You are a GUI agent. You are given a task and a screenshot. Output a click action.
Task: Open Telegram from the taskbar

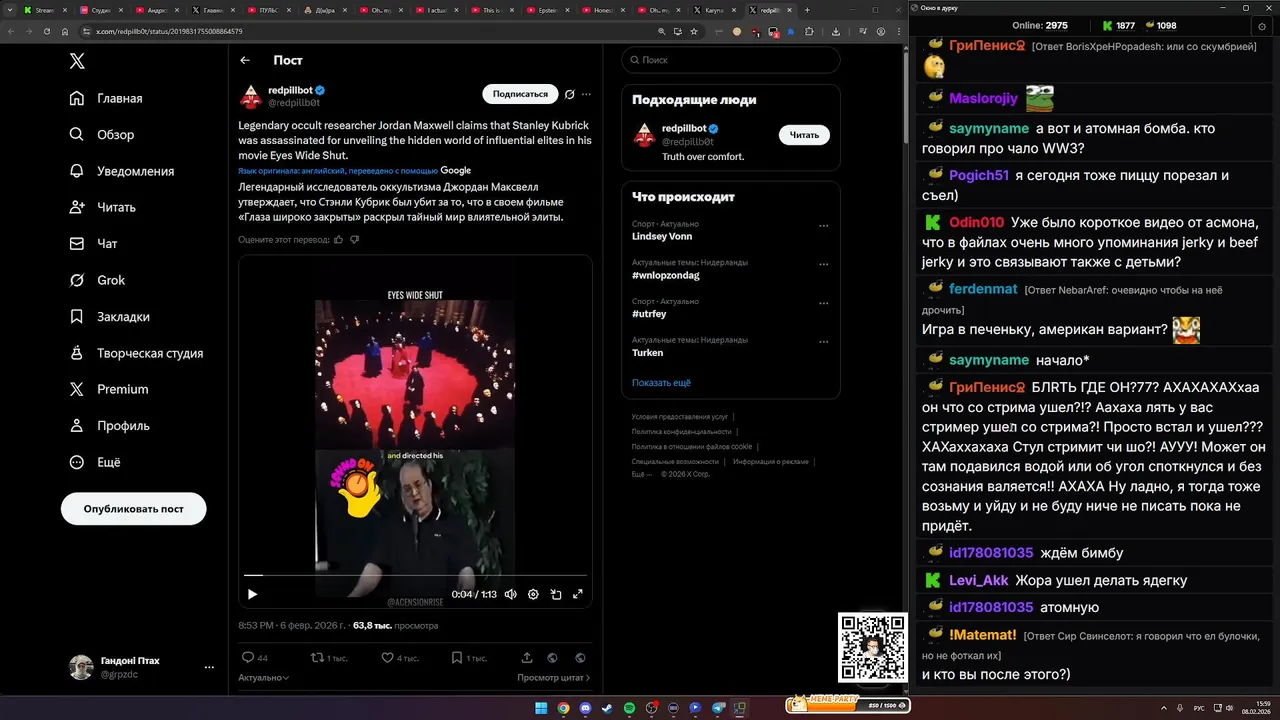coord(717,708)
